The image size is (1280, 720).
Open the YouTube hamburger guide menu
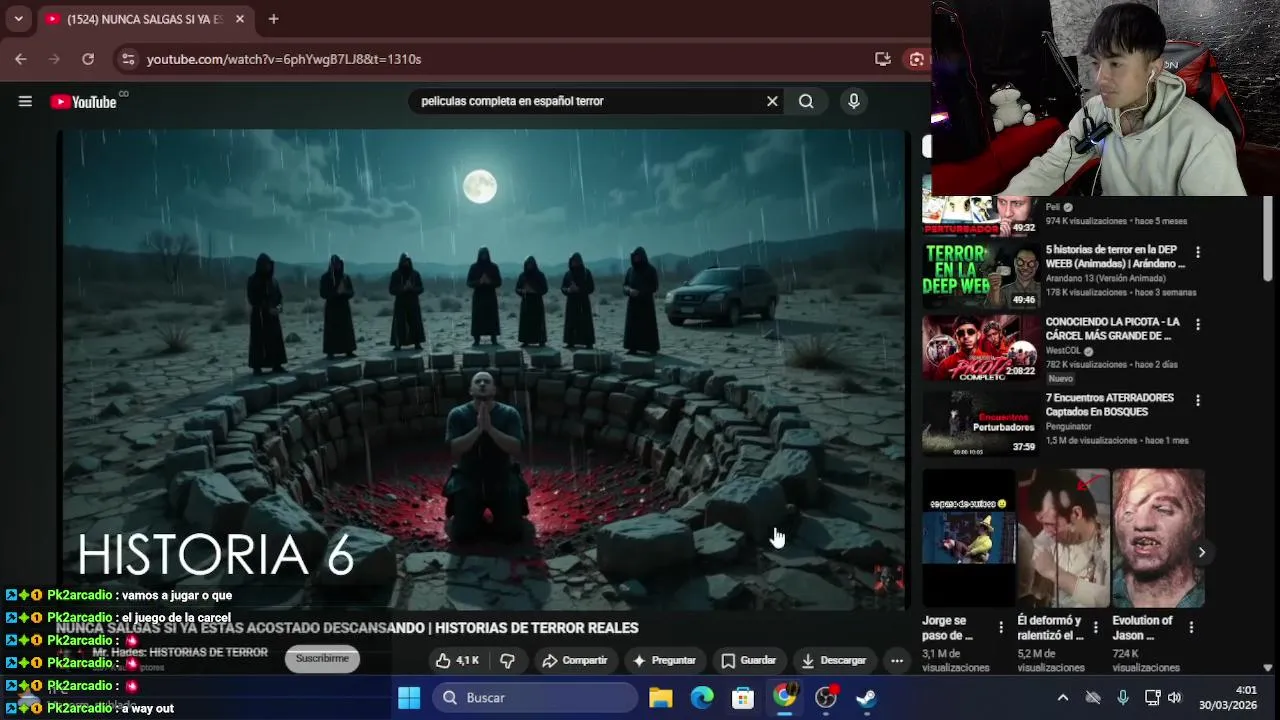(25, 101)
